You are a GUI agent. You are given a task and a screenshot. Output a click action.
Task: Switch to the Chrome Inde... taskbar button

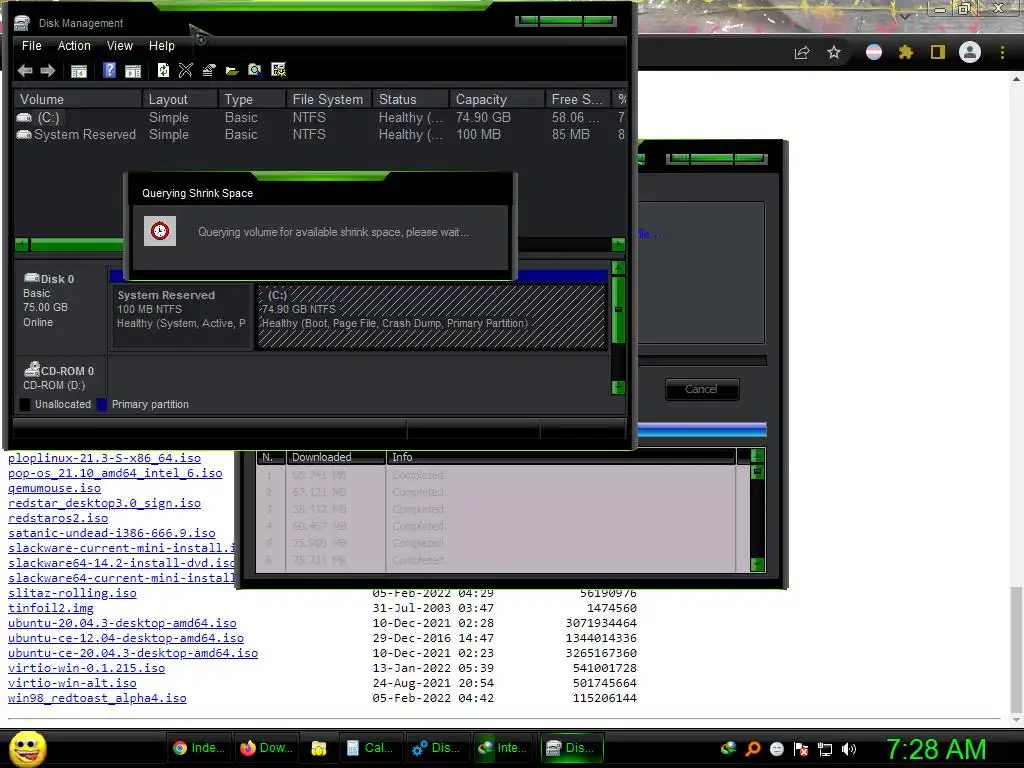tap(199, 748)
